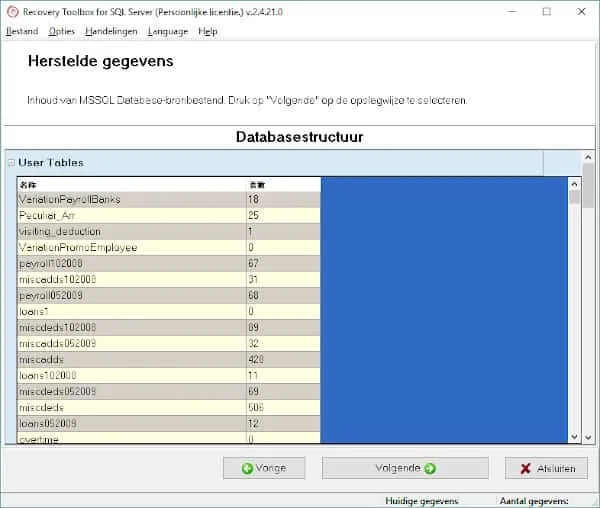The image size is (600, 508).
Task: Select the loans052009 table row
Action: pos(169,424)
